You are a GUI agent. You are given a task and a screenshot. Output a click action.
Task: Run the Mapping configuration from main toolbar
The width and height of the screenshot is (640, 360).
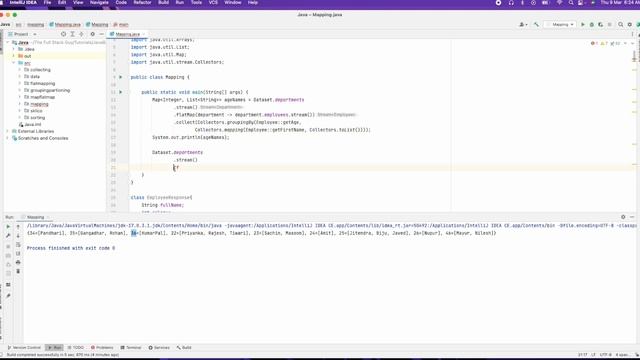click(583, 24)
